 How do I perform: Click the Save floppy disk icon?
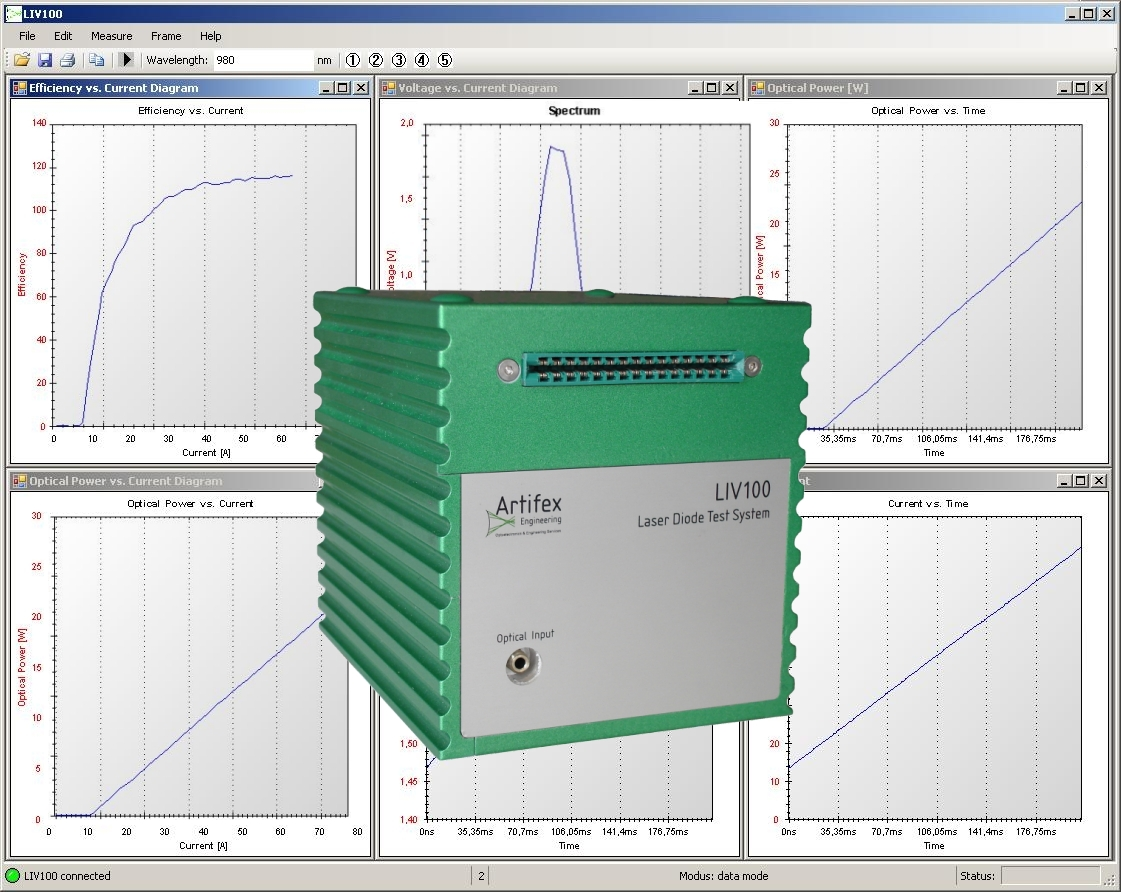(44, 60)
